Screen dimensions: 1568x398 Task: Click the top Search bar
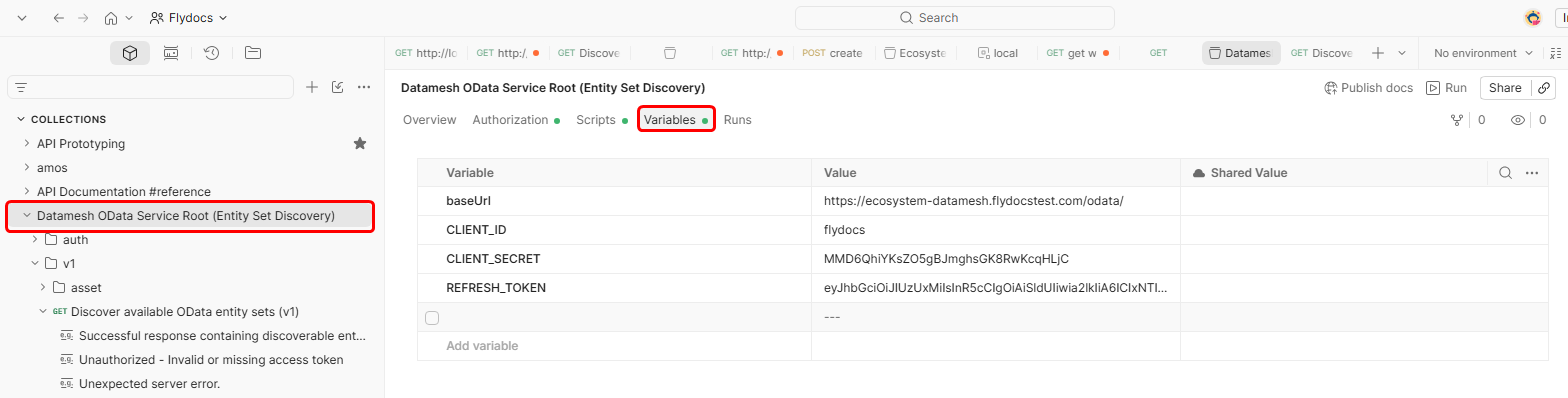click(x=954, y=18)
